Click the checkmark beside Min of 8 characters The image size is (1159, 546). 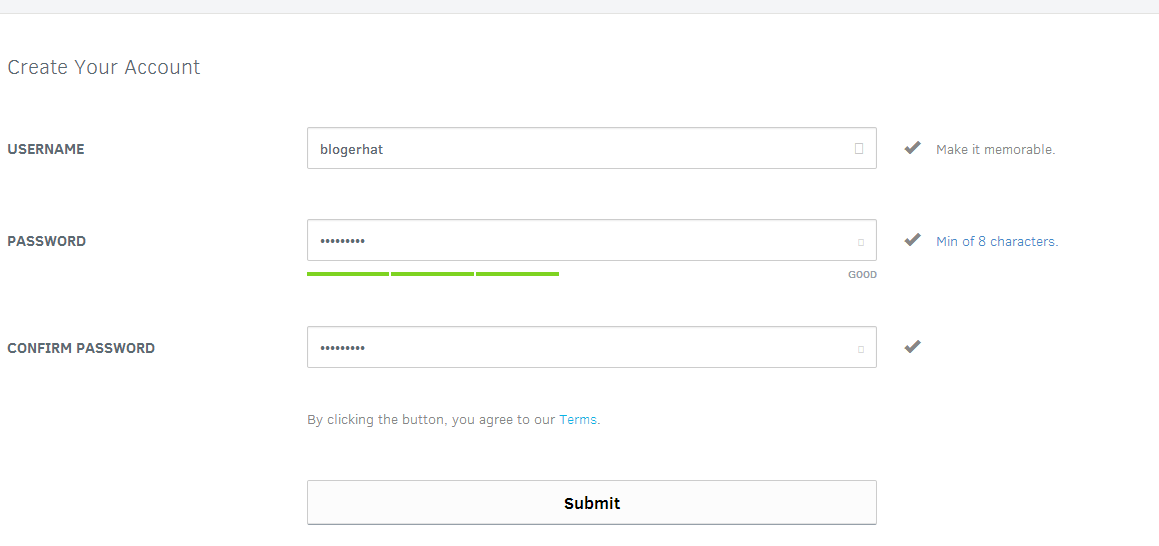click(913, 239)
